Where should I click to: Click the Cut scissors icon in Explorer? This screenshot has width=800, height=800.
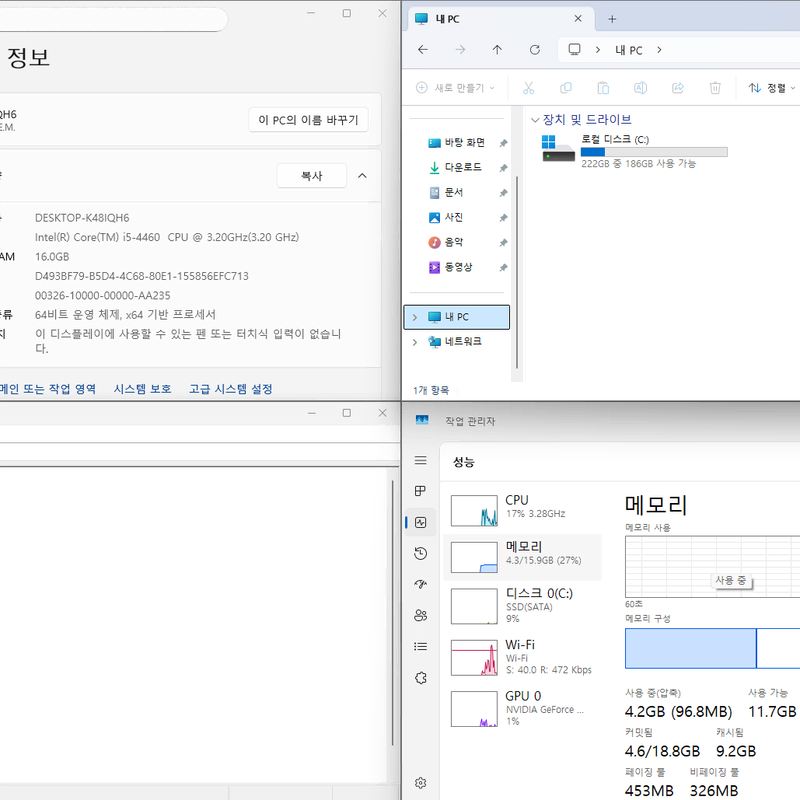(x=529, y=88)
